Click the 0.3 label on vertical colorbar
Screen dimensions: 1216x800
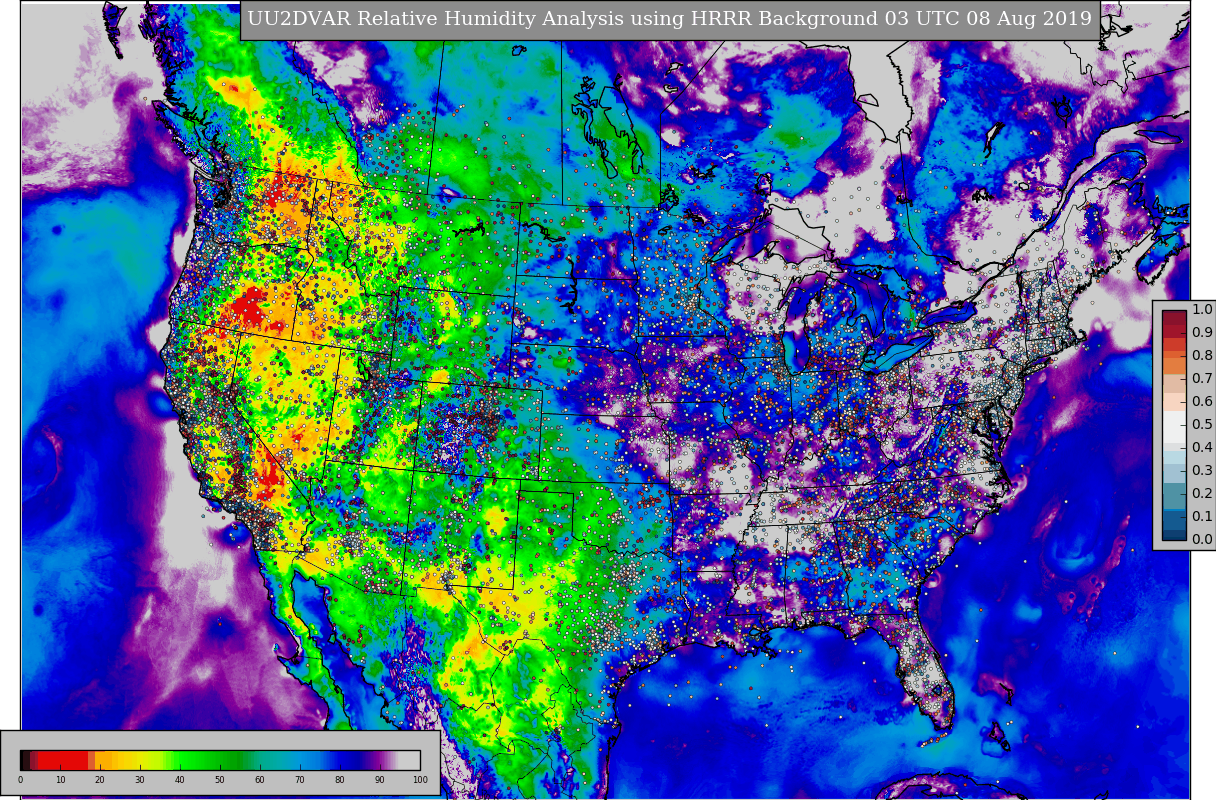tap(1202, 471)
